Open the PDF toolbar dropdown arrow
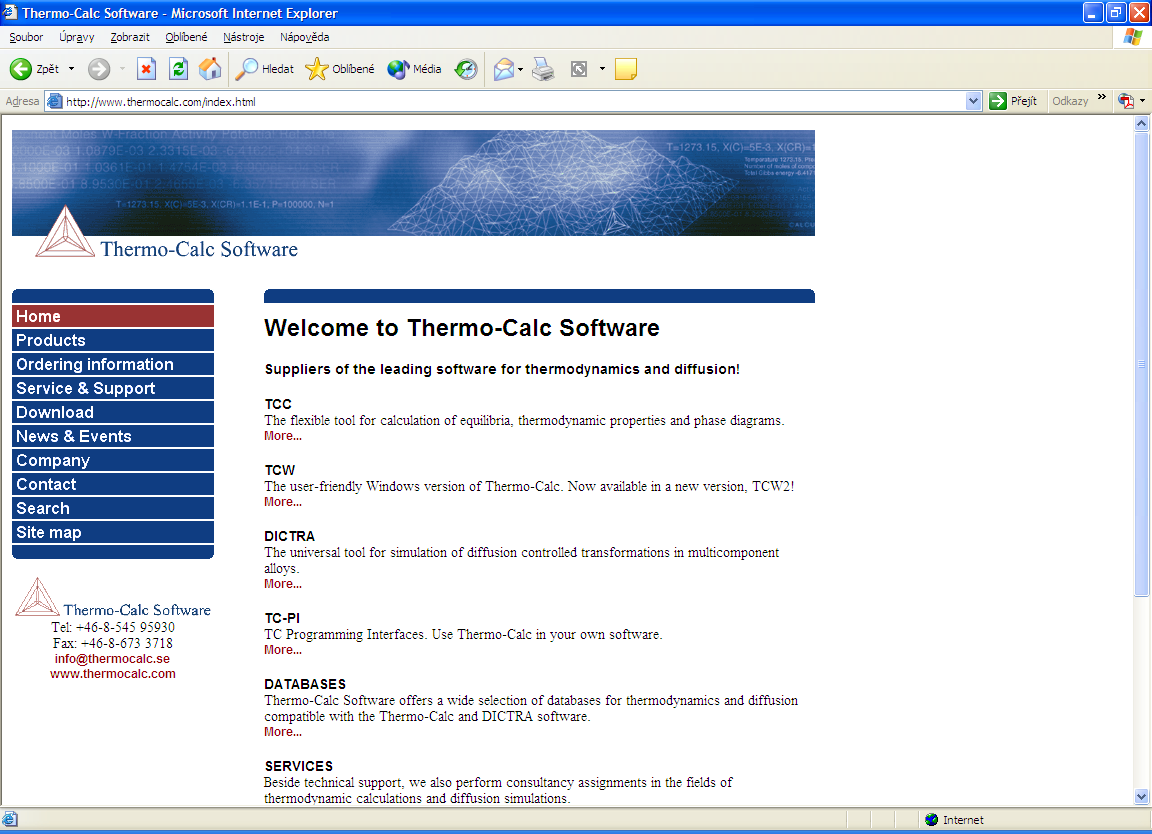1152x834 pixels. click(x=1142, y=101)
